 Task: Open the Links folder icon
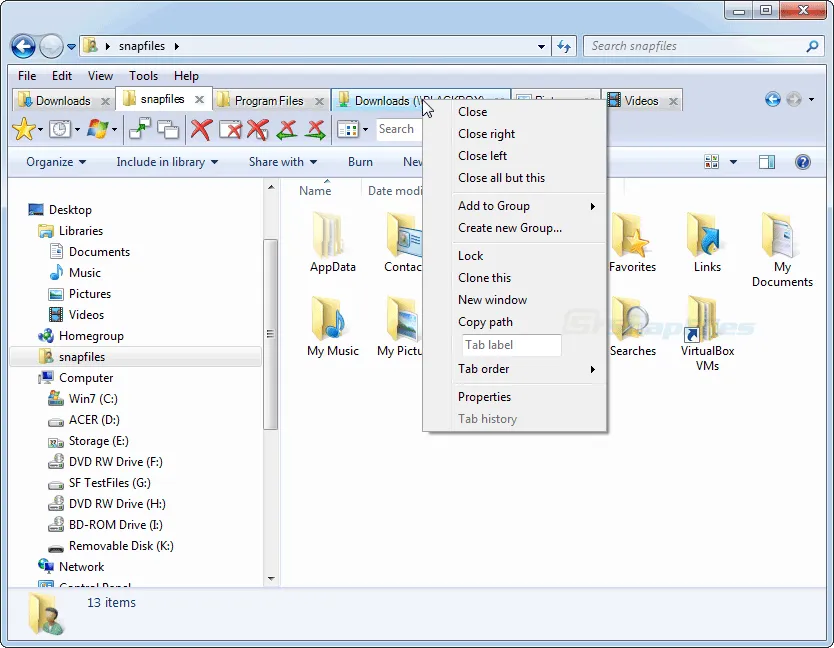pos(707,243)
